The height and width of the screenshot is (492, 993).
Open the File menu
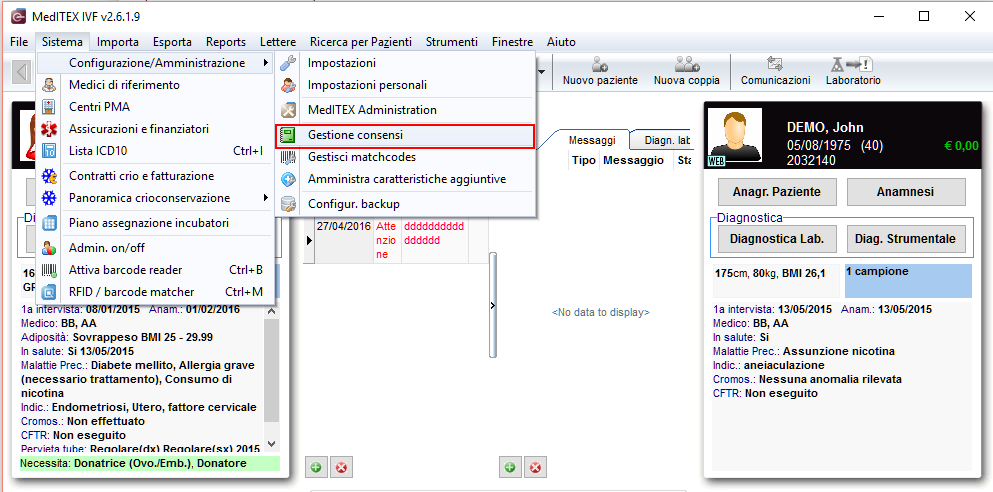[19, 42]
